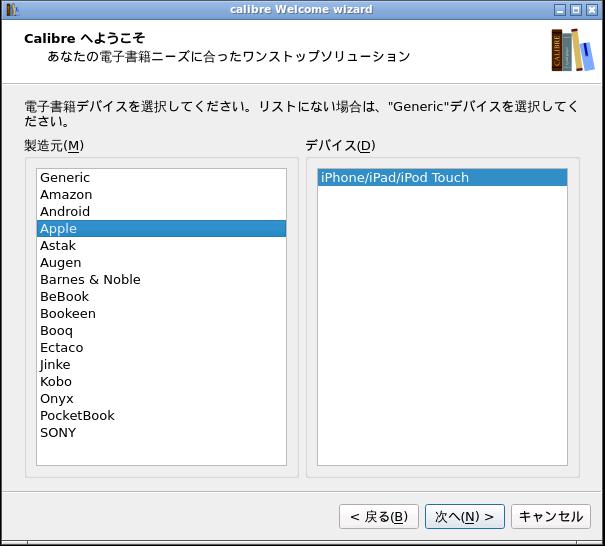Select PocketBook manufacturer
The width and height of the screenshot is (605, 546).
(x=161, y=415)
